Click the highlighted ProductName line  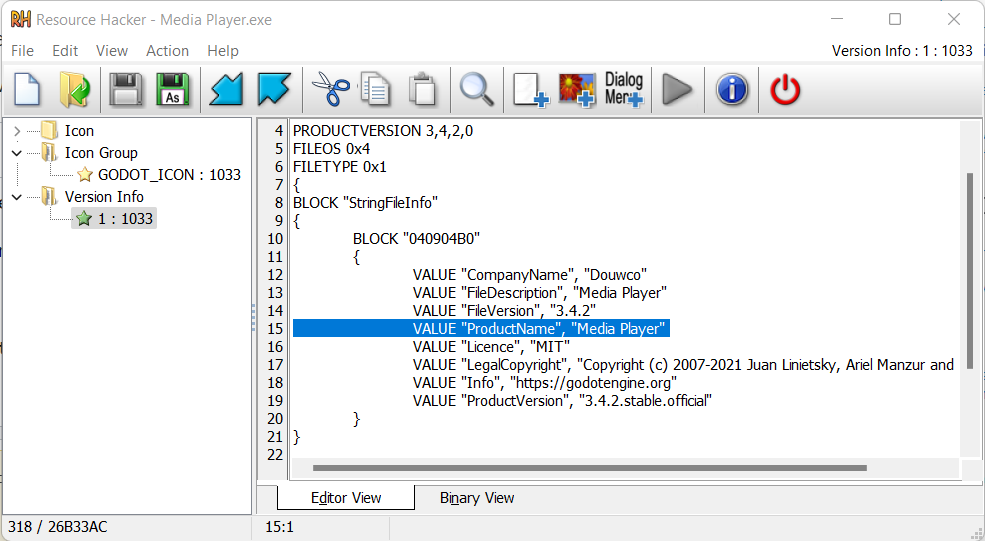point(481,329)
